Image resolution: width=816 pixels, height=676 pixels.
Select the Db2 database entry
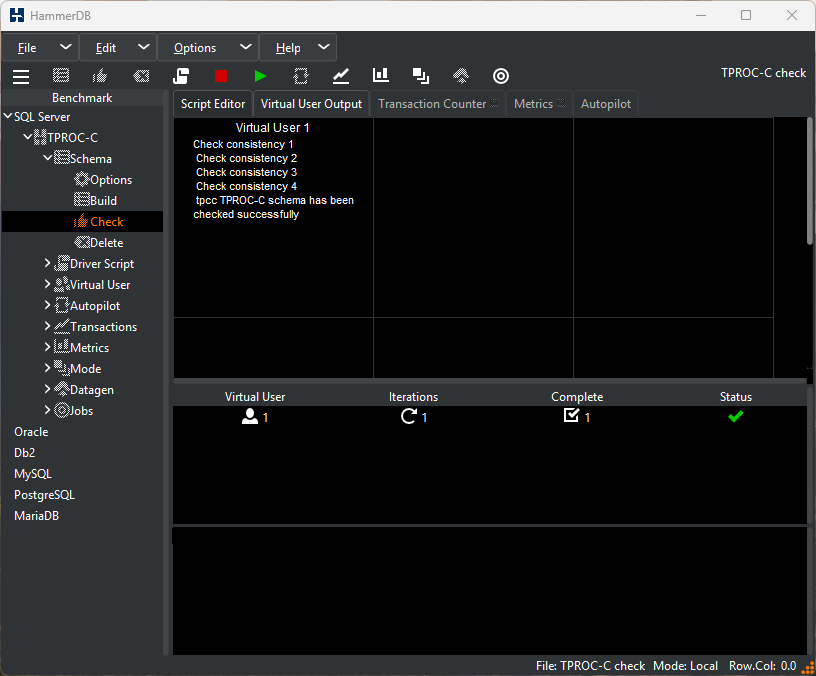click(24, 453)
